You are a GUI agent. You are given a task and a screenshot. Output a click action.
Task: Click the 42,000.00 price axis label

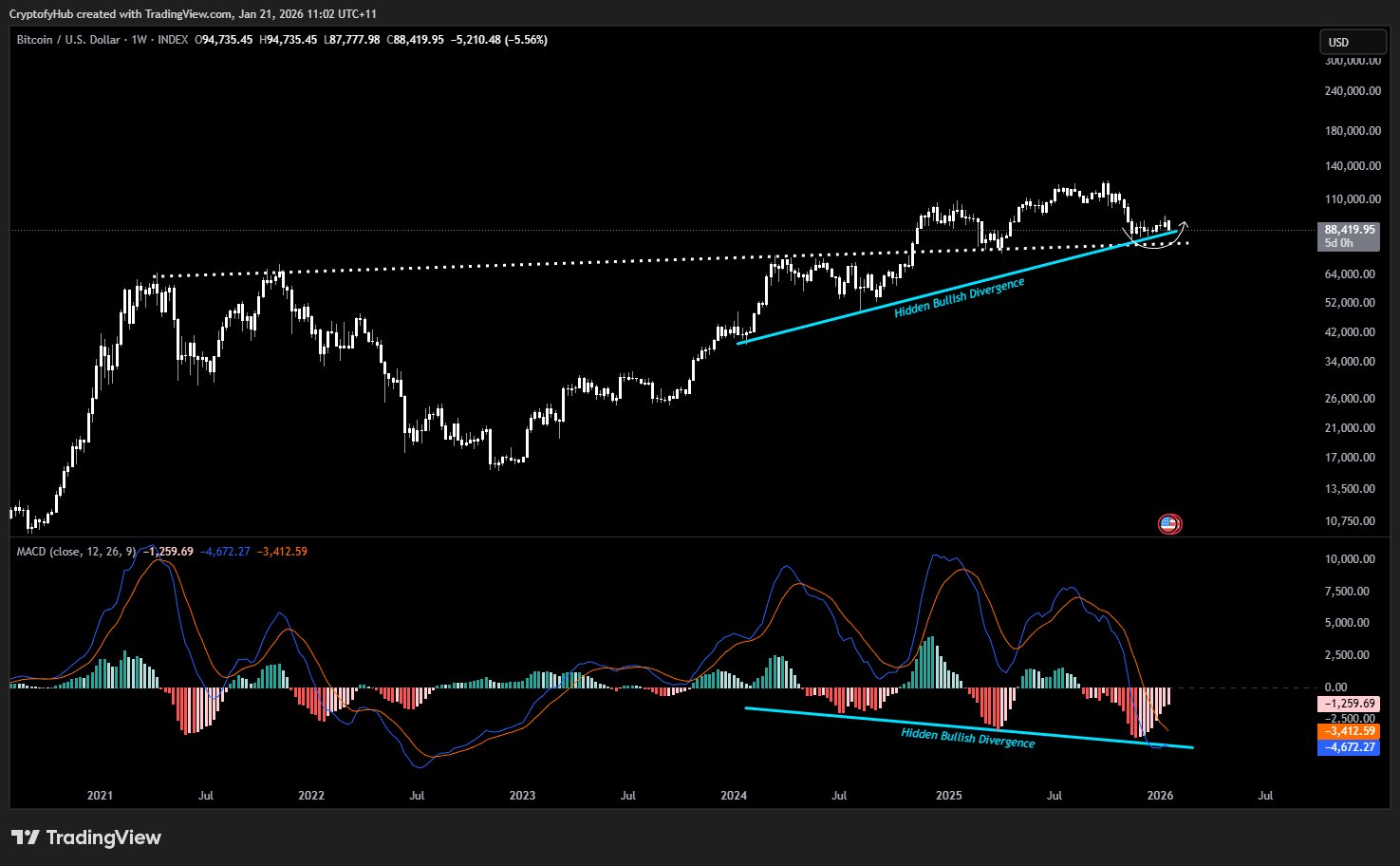click(1350, 332)
